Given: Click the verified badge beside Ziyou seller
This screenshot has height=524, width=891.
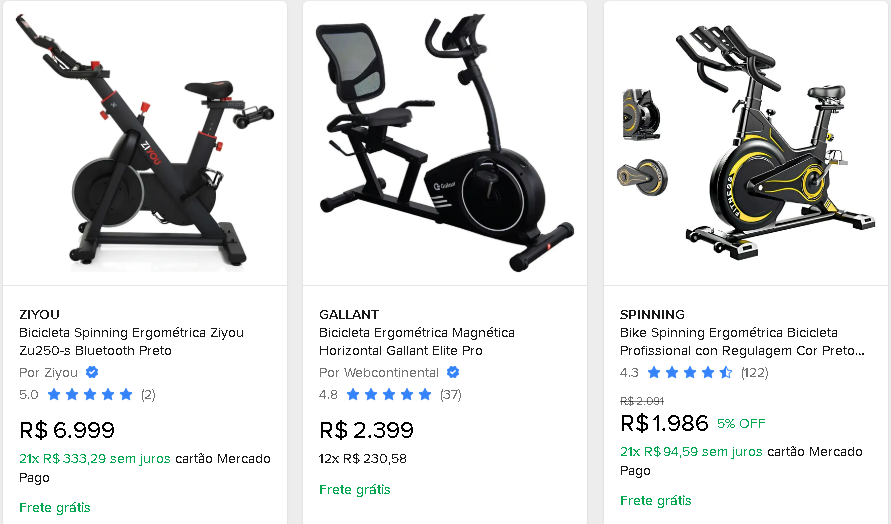Looking at the screenshot, I should tap(92, 372).
